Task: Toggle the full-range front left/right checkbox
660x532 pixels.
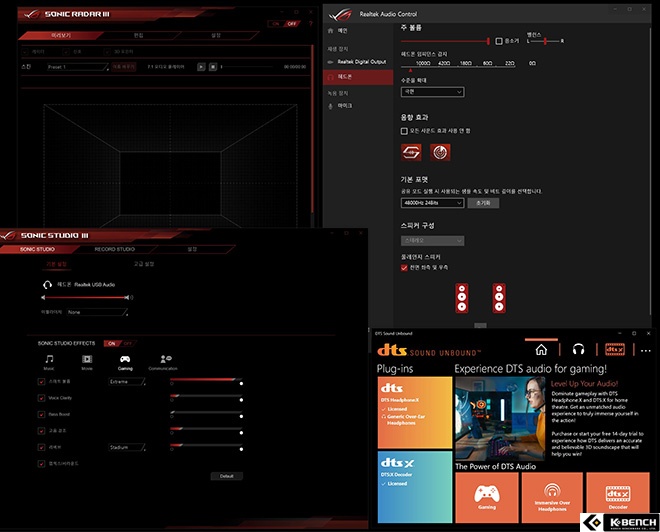Action: 404,268
